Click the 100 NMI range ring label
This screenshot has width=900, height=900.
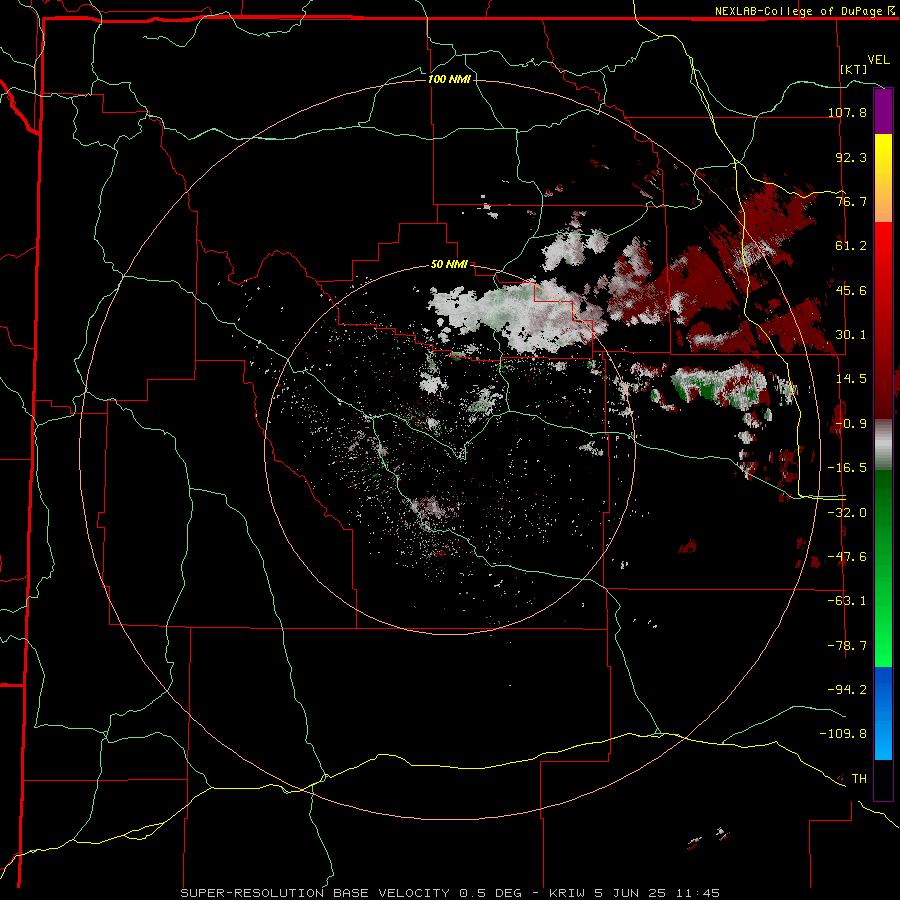pos(449,79)
